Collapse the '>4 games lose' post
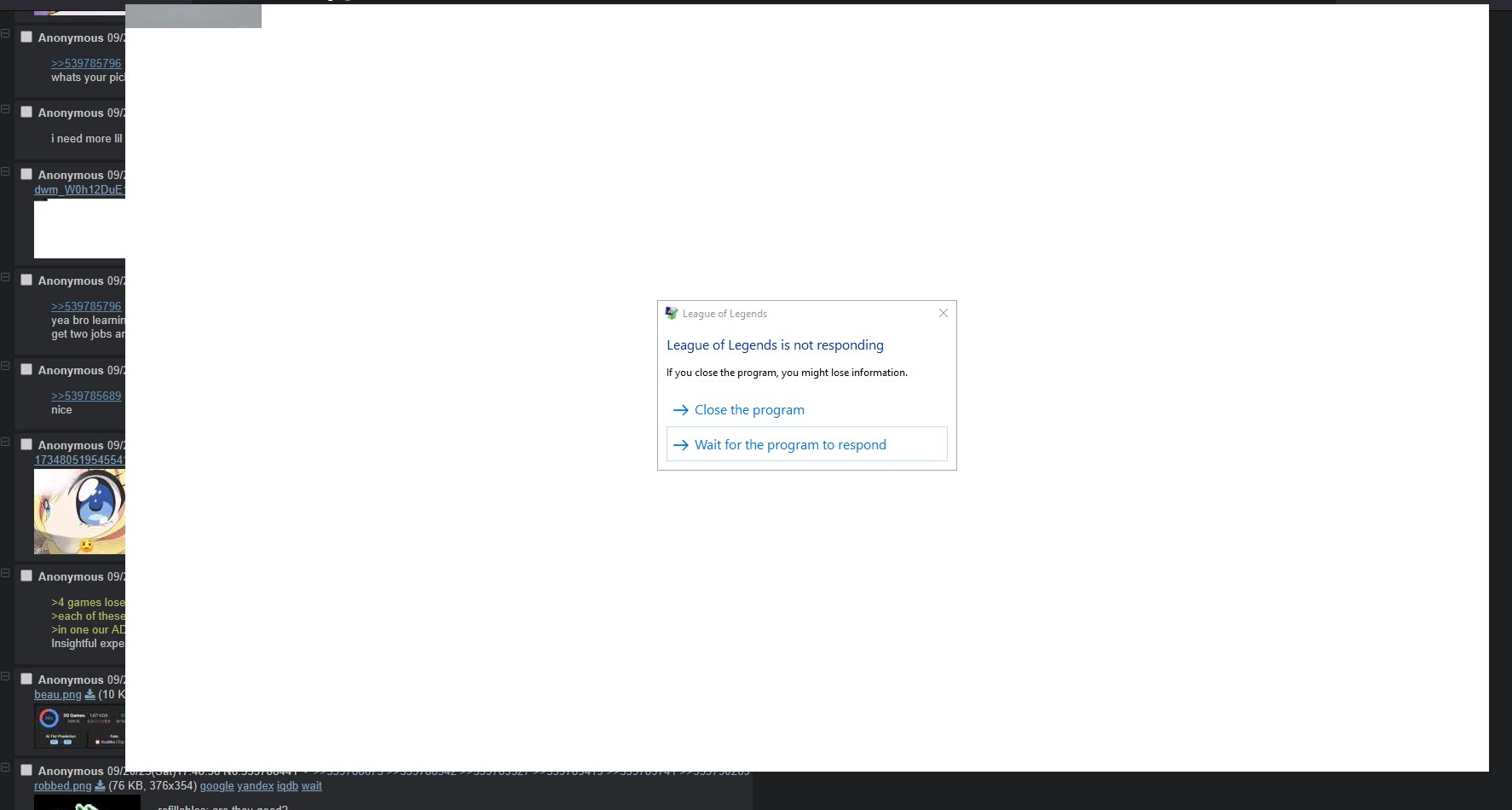The image size is (1512, 810). [5, 573]
